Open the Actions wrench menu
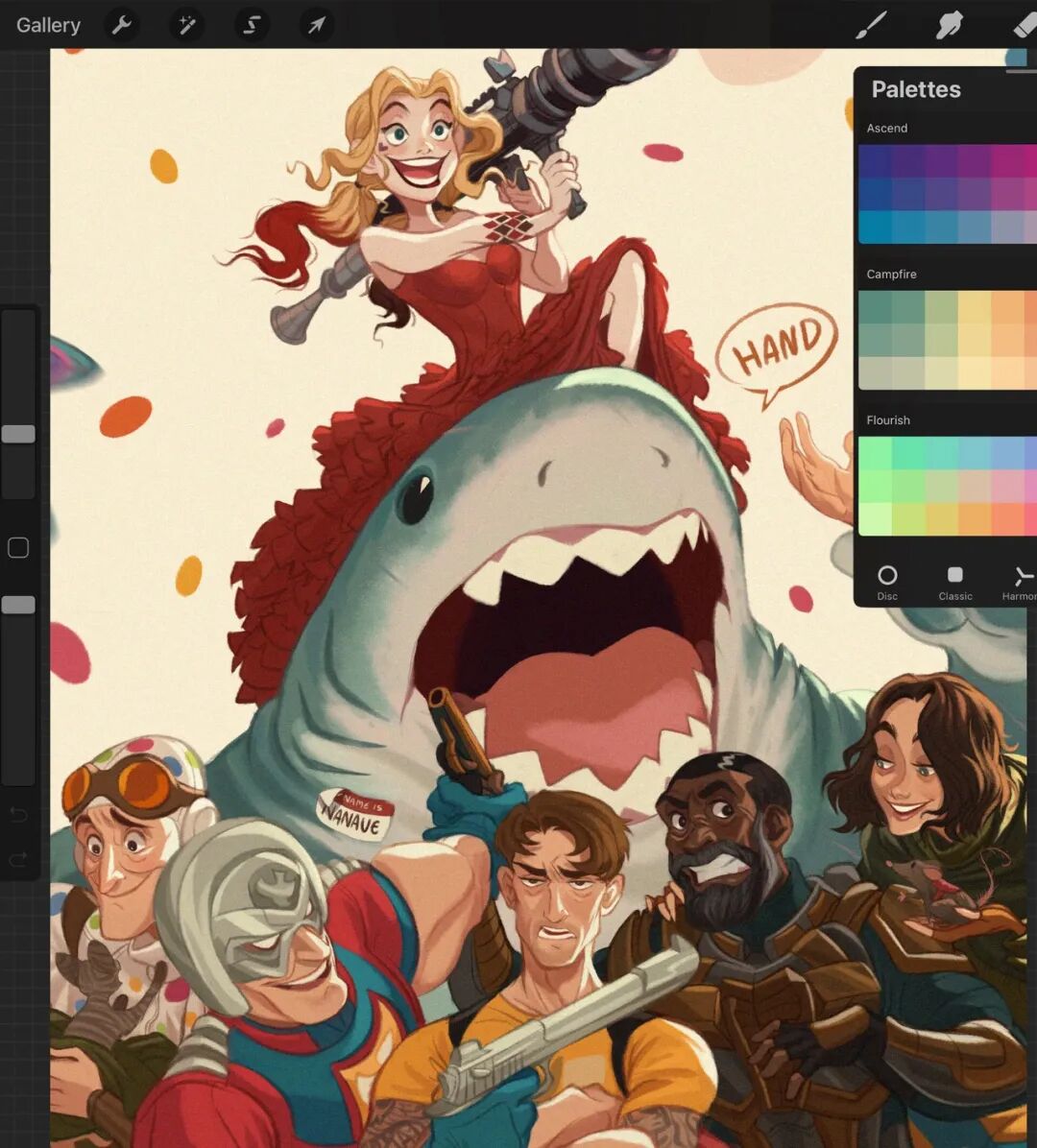Screen dimensions: 1037x1148 pos(122,25)
